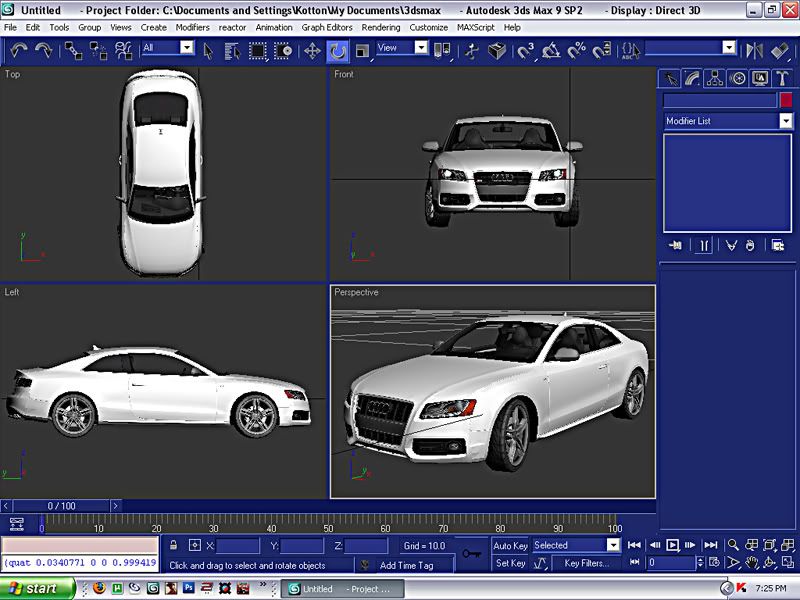Activate the Select and Rotate tool
This screenshot has width=800, height=600.
click(x=338, y=49)
